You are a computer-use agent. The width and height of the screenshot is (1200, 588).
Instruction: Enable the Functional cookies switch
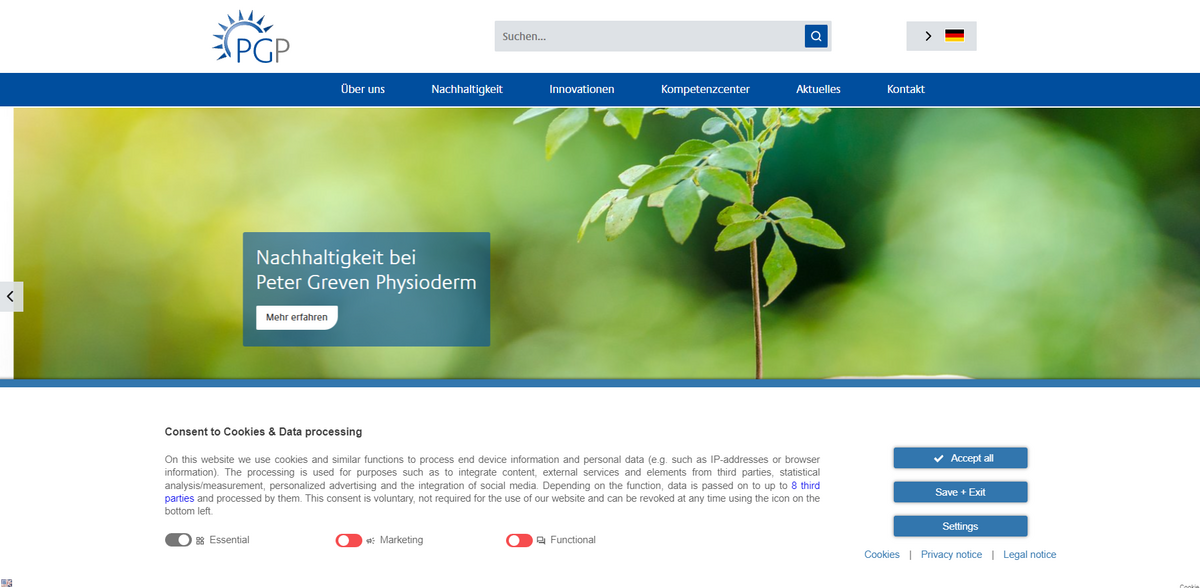pyautogui.click(x=519, y=540)
